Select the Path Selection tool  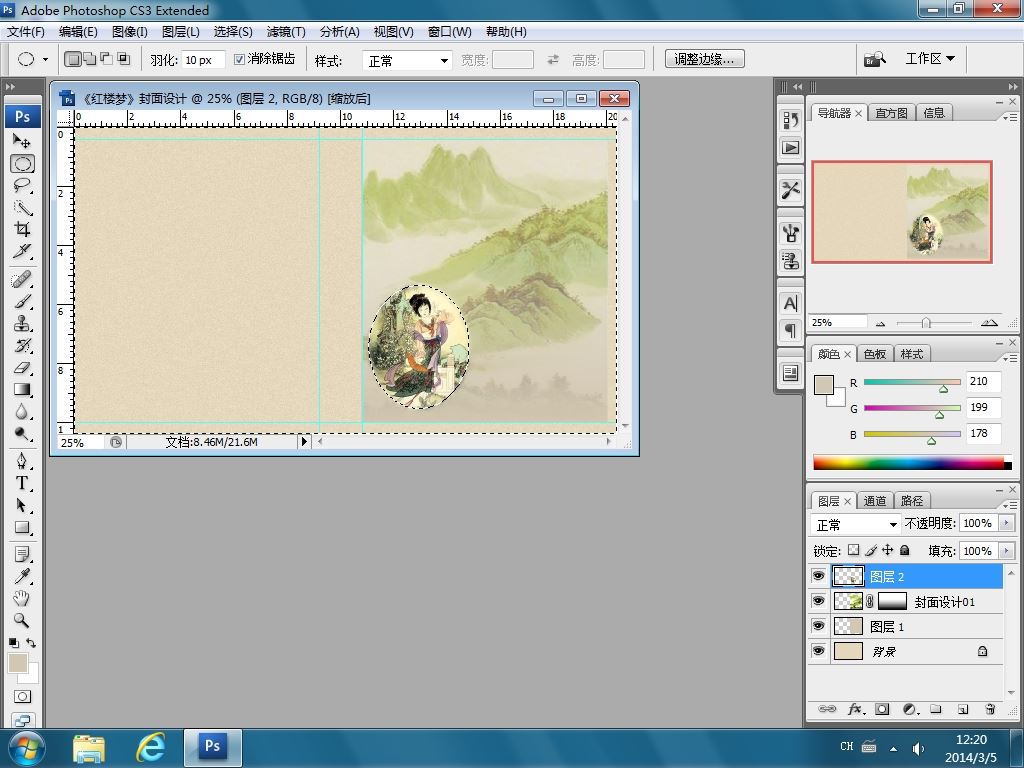[22, 505]
